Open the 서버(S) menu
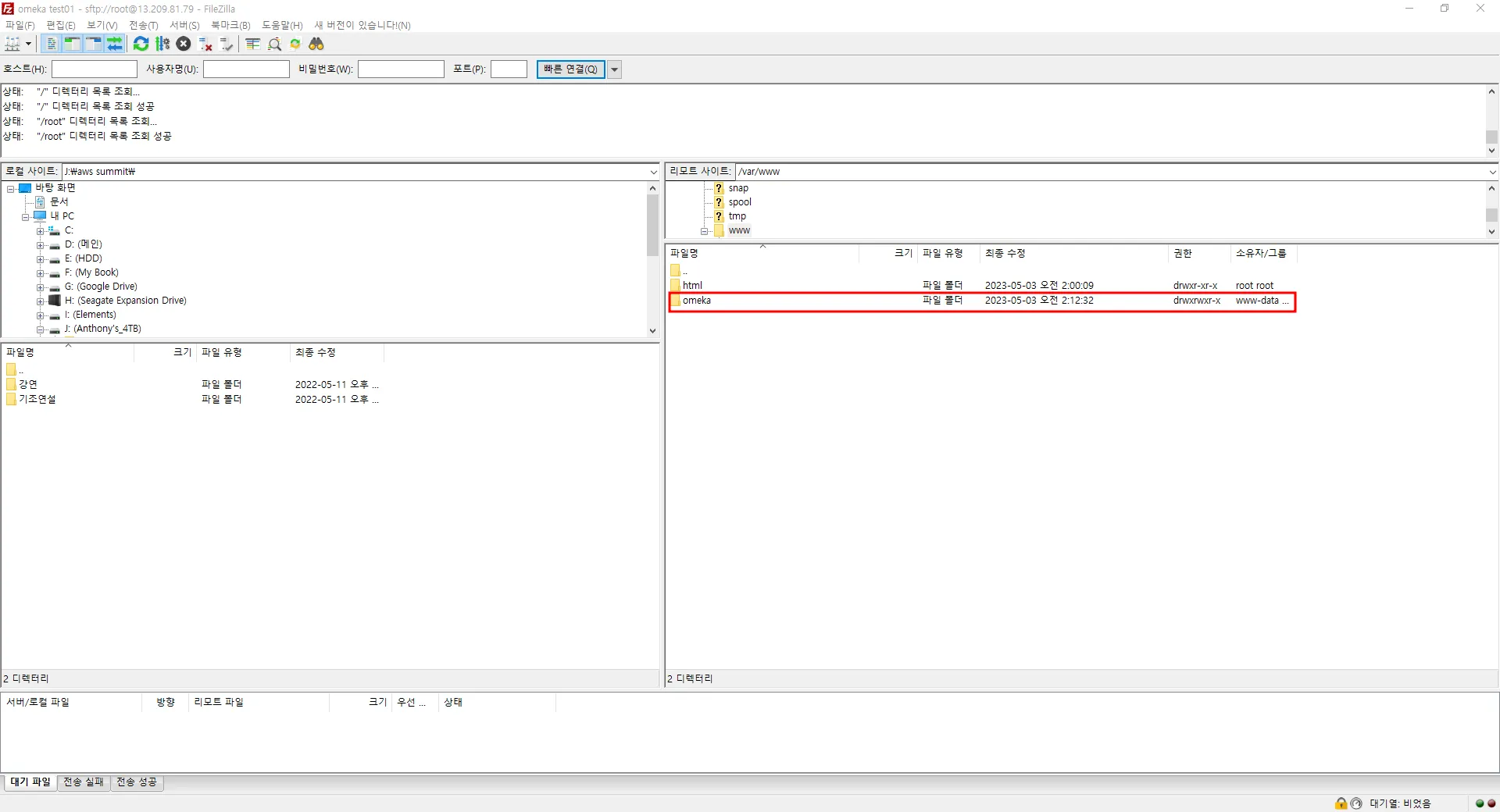Image resolution: width=1500 pixels, height=812 pixels. [185, 25]
